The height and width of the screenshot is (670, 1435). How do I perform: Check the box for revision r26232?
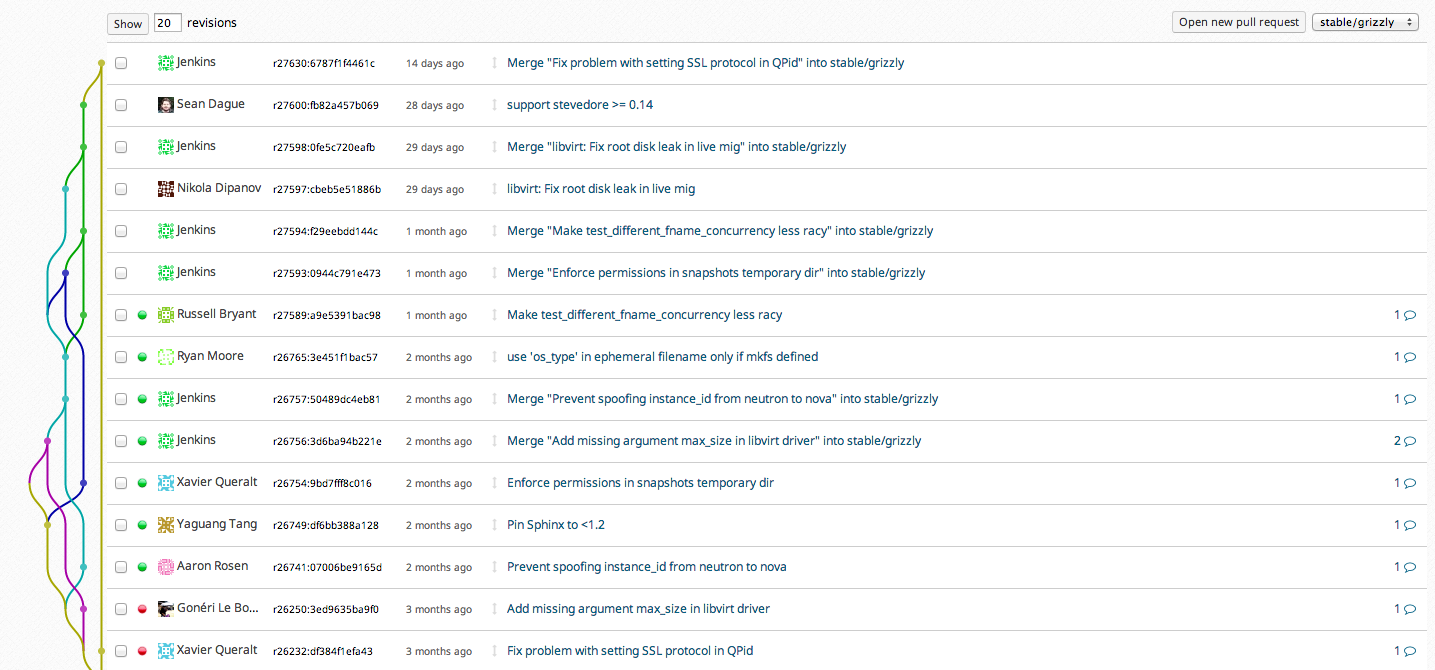click(121, 651)
